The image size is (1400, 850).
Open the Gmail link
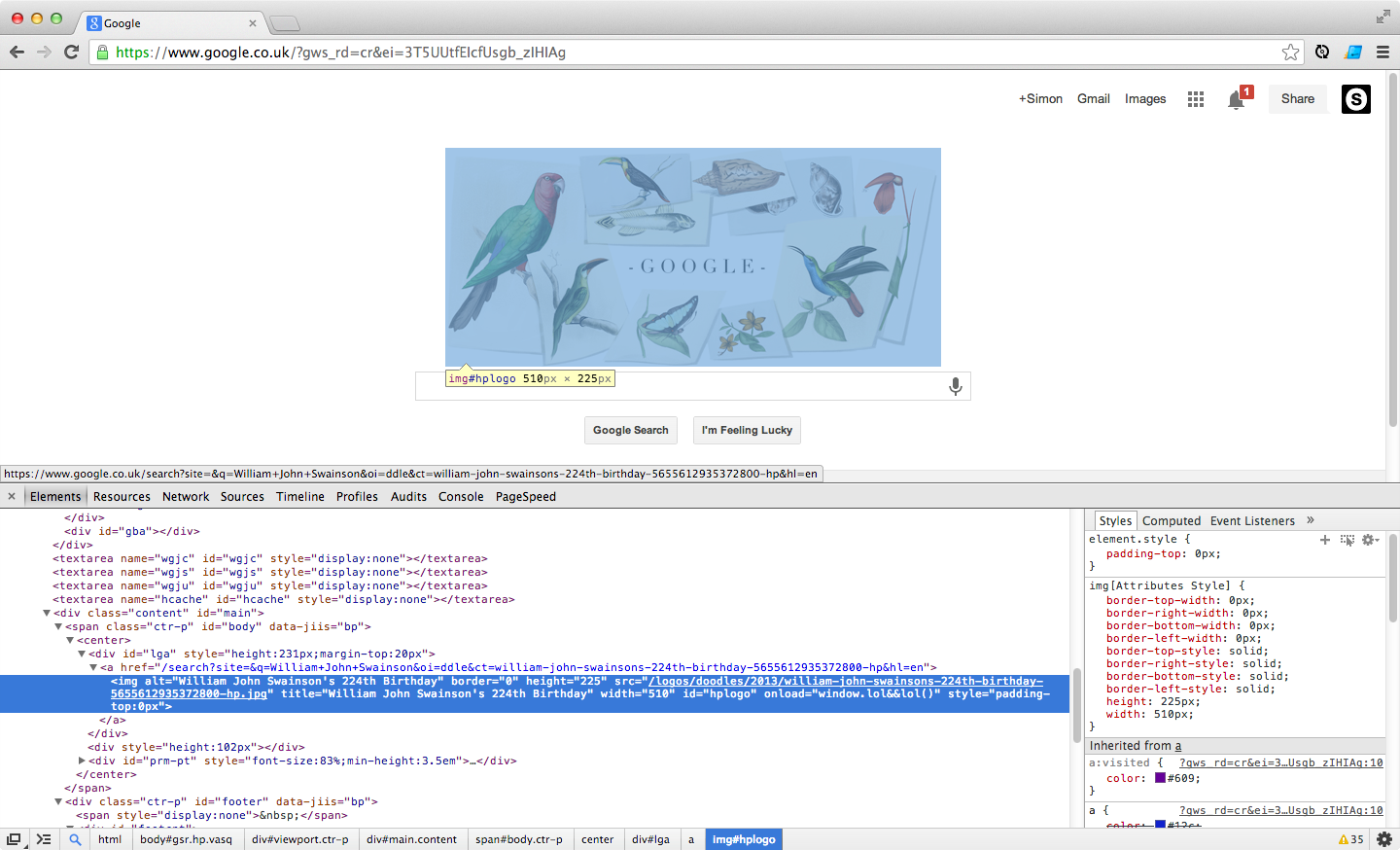tap(1094, 99)
